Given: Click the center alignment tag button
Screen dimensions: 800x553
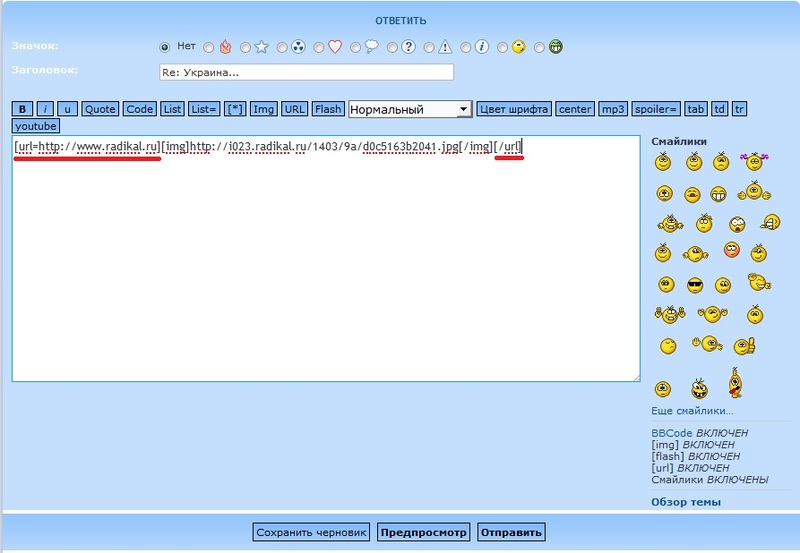Looking at the screenshot, I should pos(575,109).
